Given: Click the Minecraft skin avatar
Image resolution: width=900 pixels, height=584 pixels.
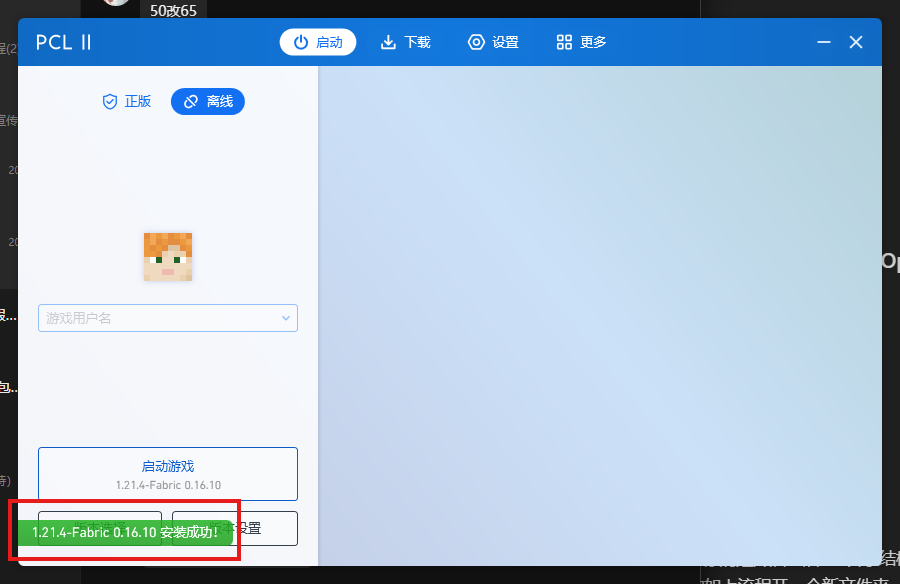Looking at the screenshot, I should click(x=167, y=256).
